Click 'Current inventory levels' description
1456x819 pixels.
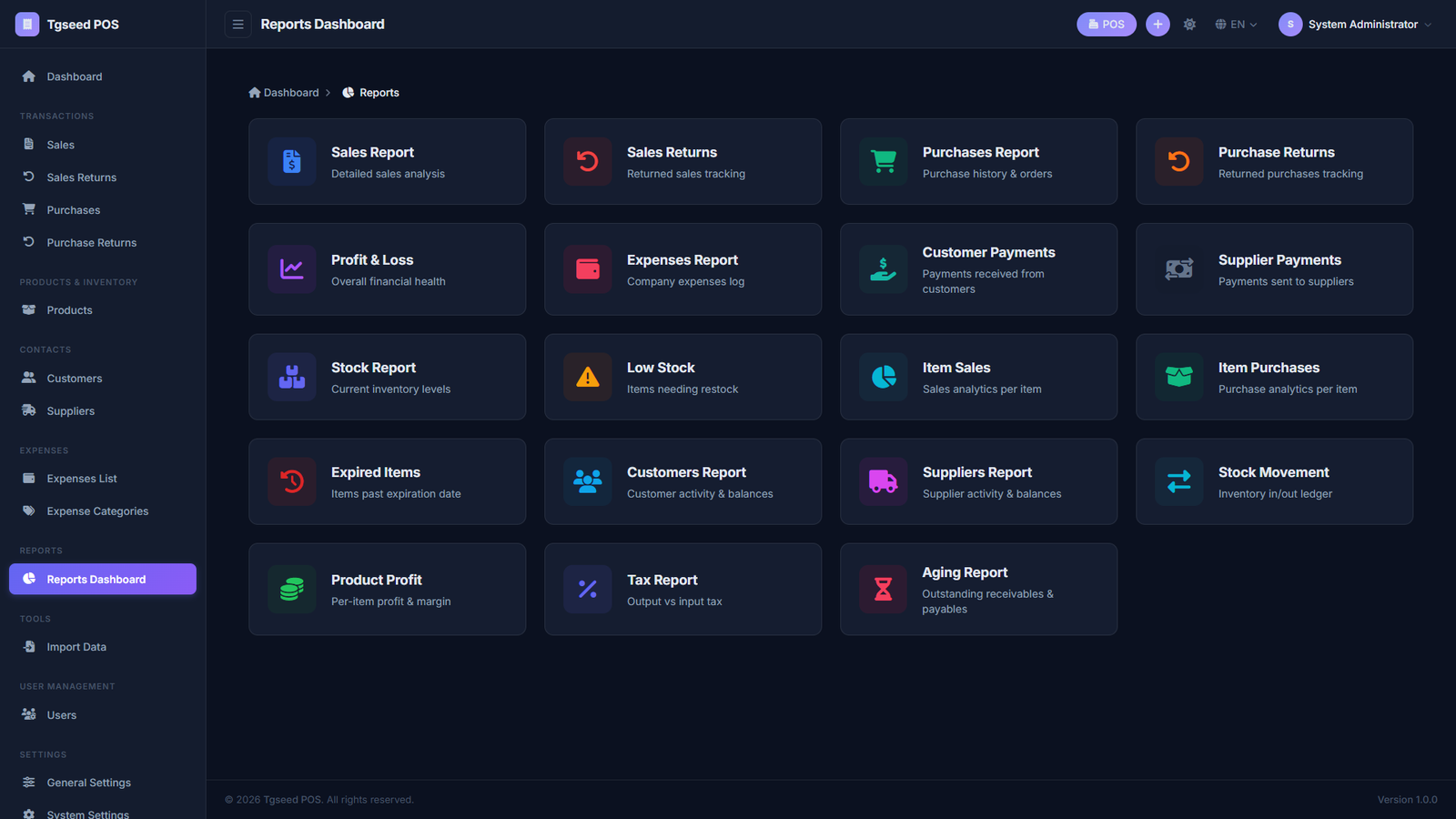coord(390,389)
